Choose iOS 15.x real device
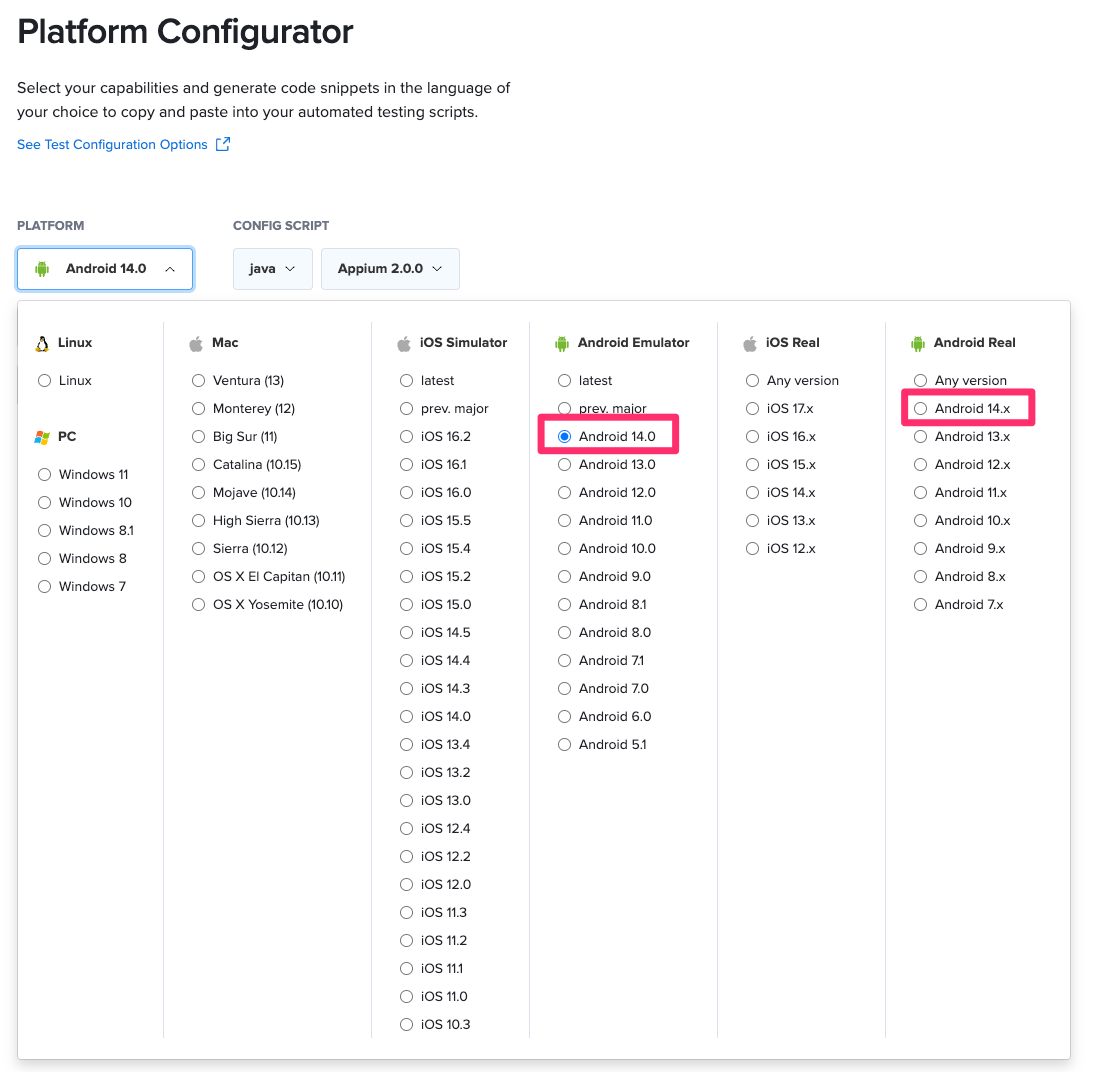Viewport: 1100px width, 1079px height. tap(752, 464)
